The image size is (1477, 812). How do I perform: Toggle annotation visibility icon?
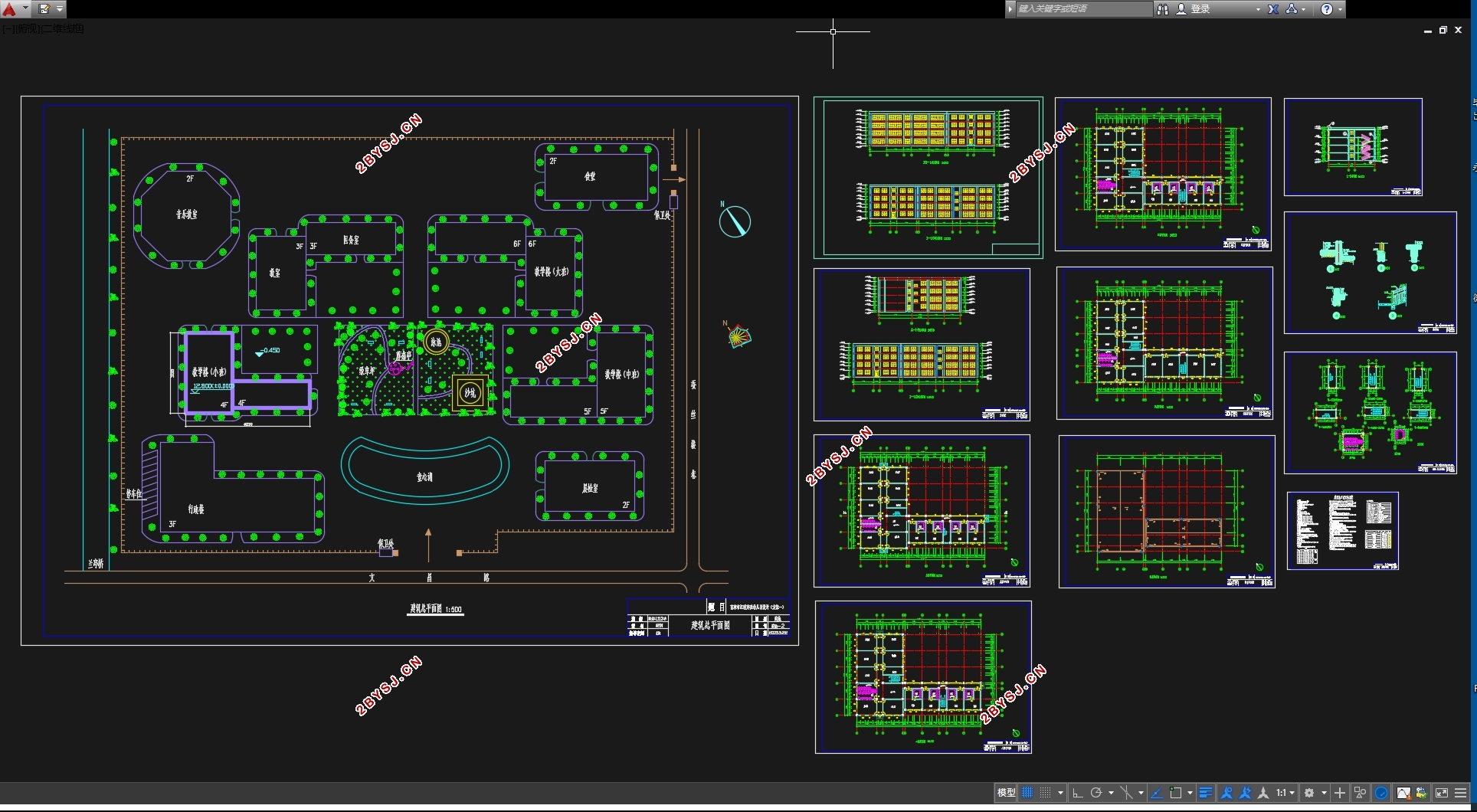click(x=1226, y=793)
